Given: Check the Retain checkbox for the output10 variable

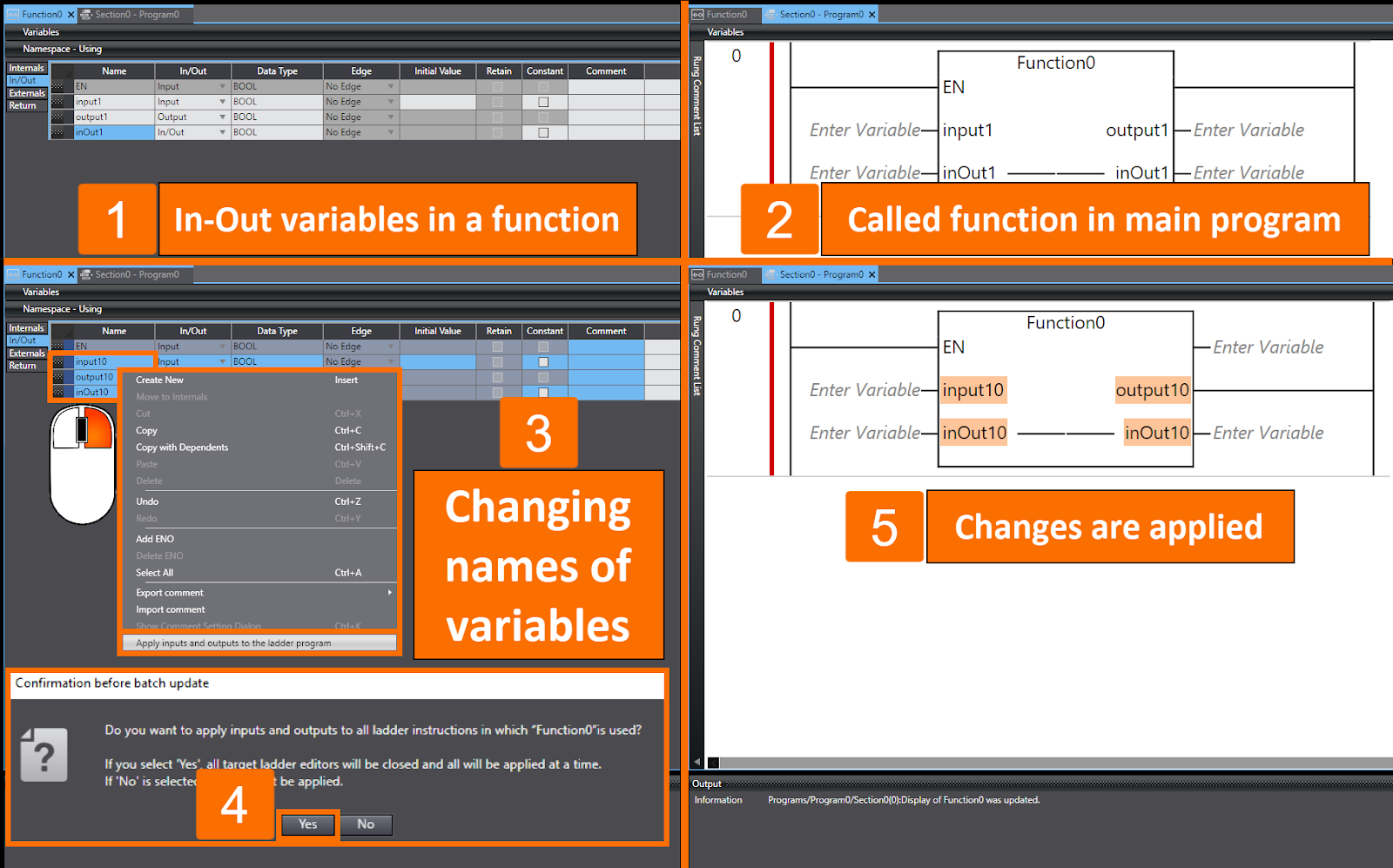Looking at the screenshot, I should (497, 376).
